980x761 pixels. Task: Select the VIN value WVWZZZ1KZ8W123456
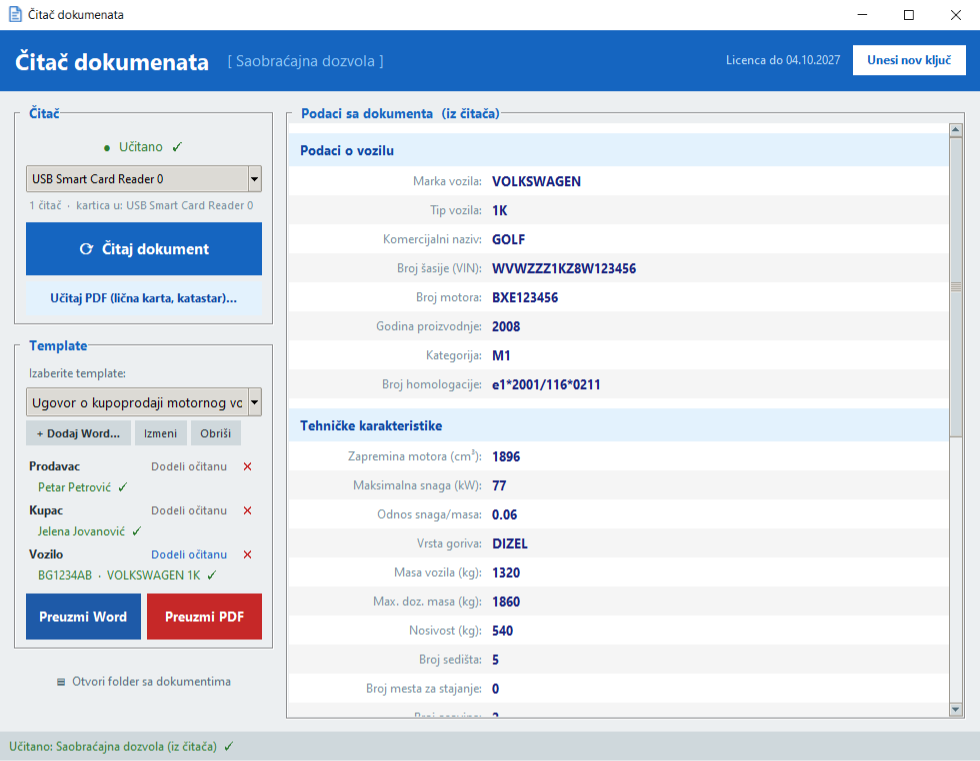564,269
